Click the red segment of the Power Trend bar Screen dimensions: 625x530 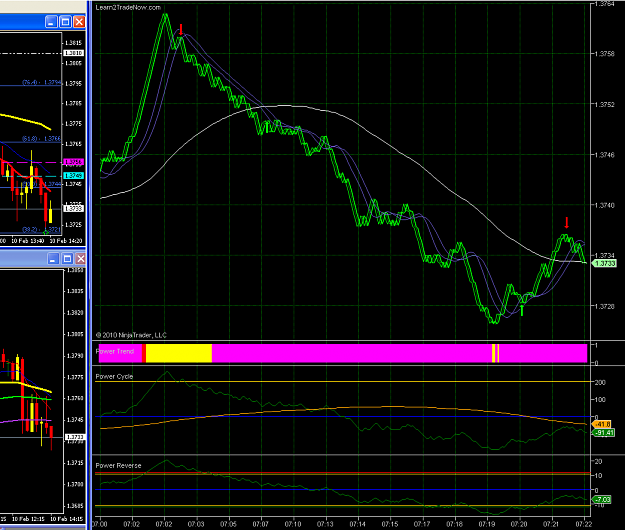pos(144,353)
